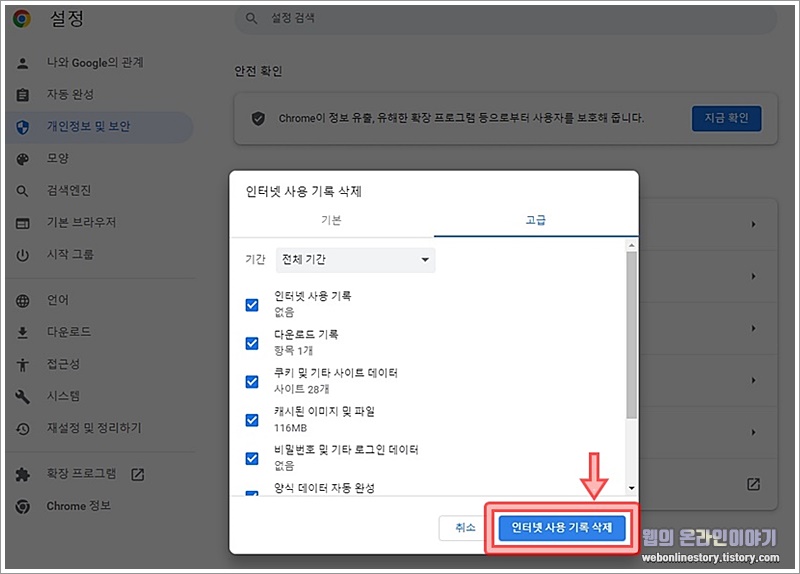This screenshot has width=800, height=574.
Task: Open 모양 settings section
Action: [x=100, y=159]
